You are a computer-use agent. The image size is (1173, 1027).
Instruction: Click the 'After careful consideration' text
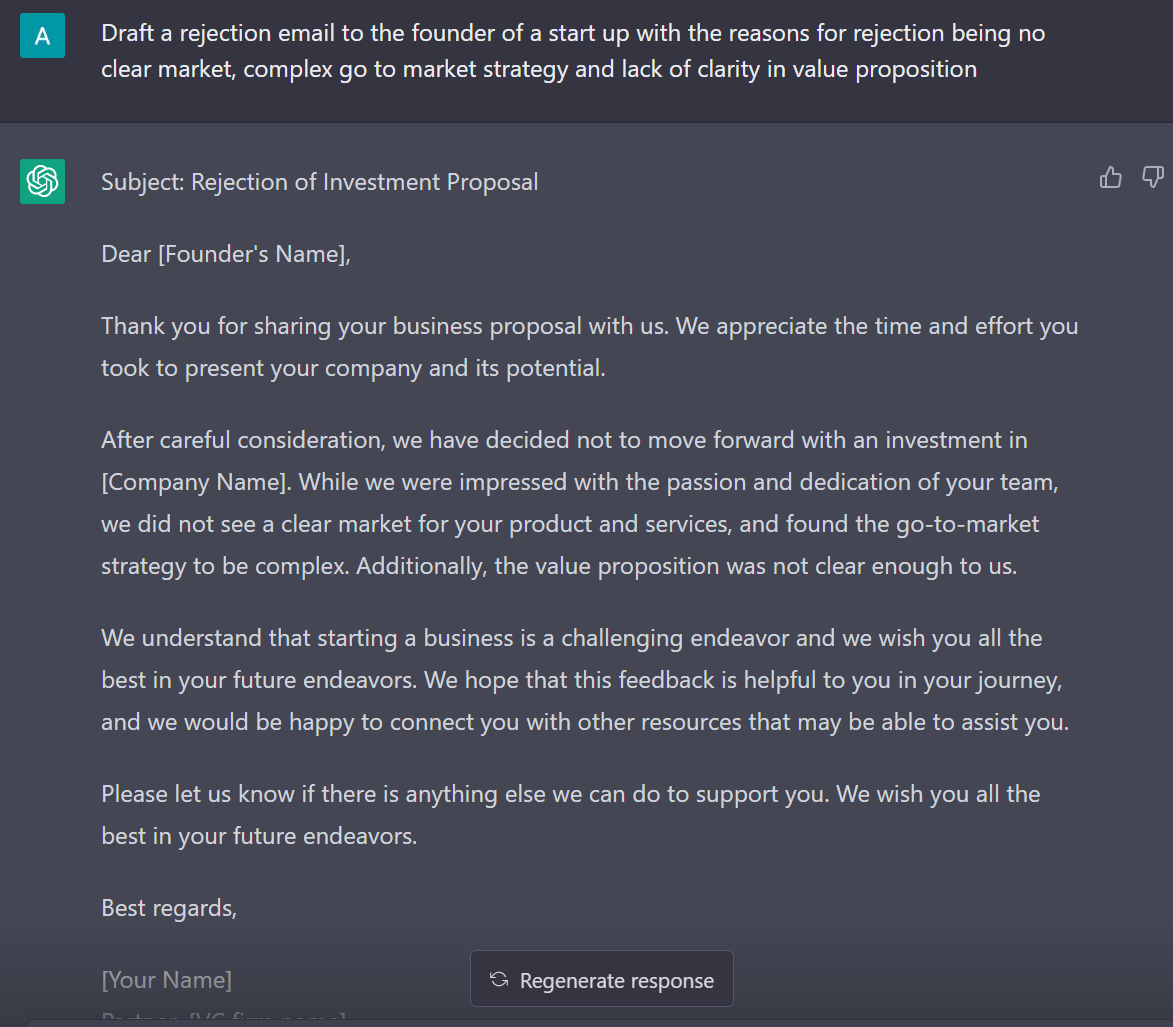pyautogui.click(x=244, y=440)
